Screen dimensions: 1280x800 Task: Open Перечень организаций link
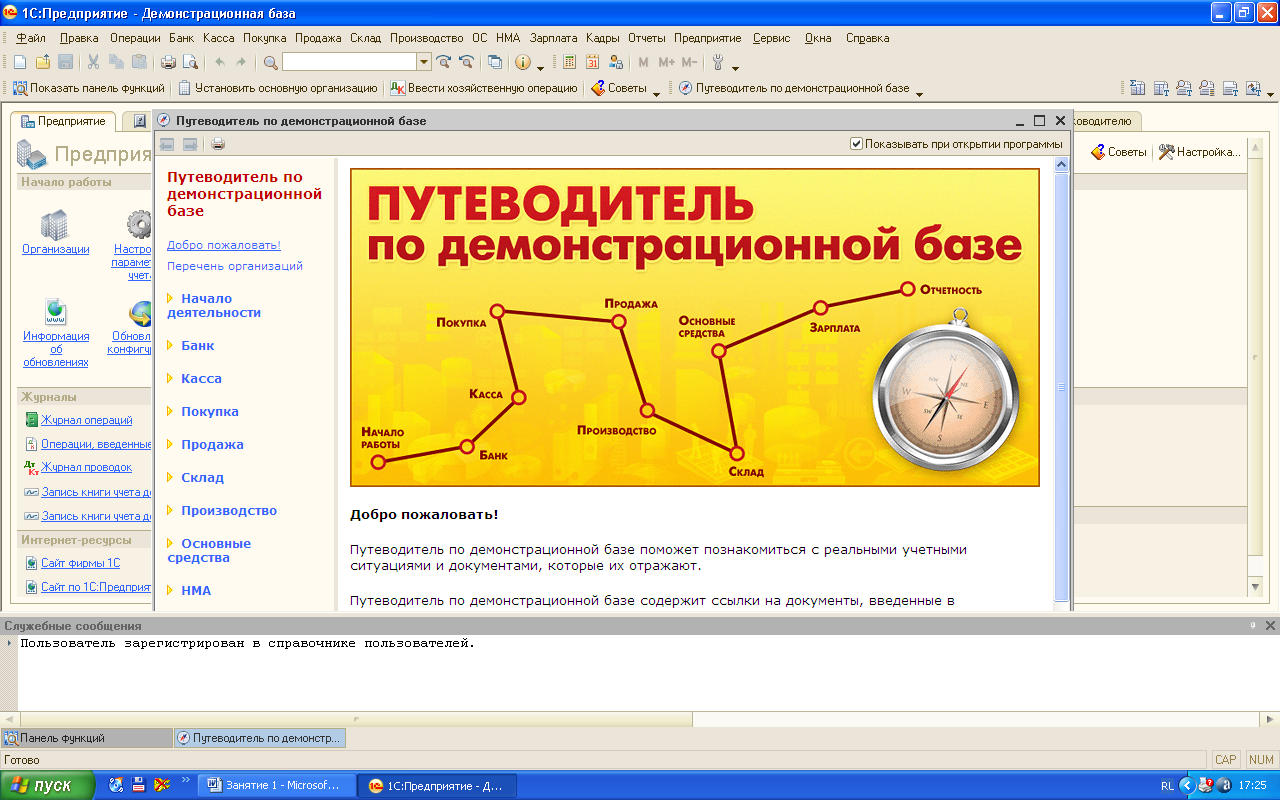(235, 266)
